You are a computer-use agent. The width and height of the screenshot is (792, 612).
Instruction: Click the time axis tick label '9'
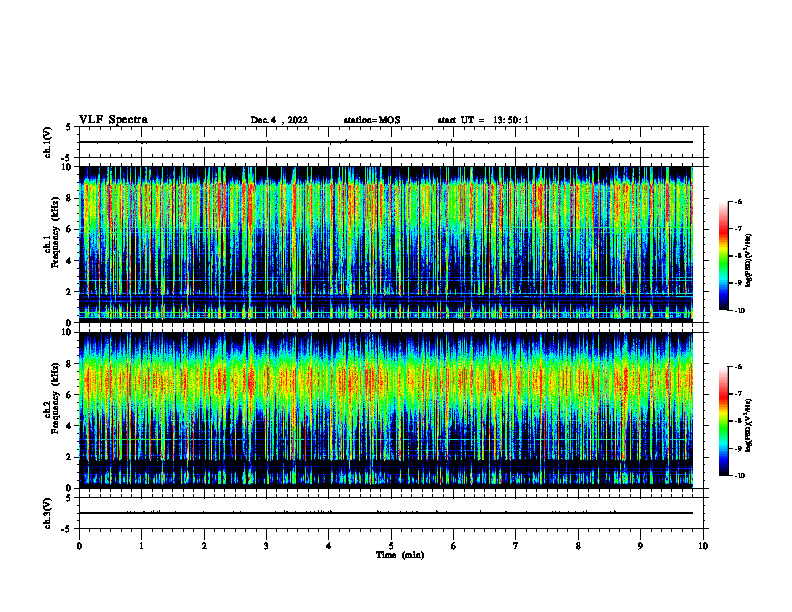(640, 546)
